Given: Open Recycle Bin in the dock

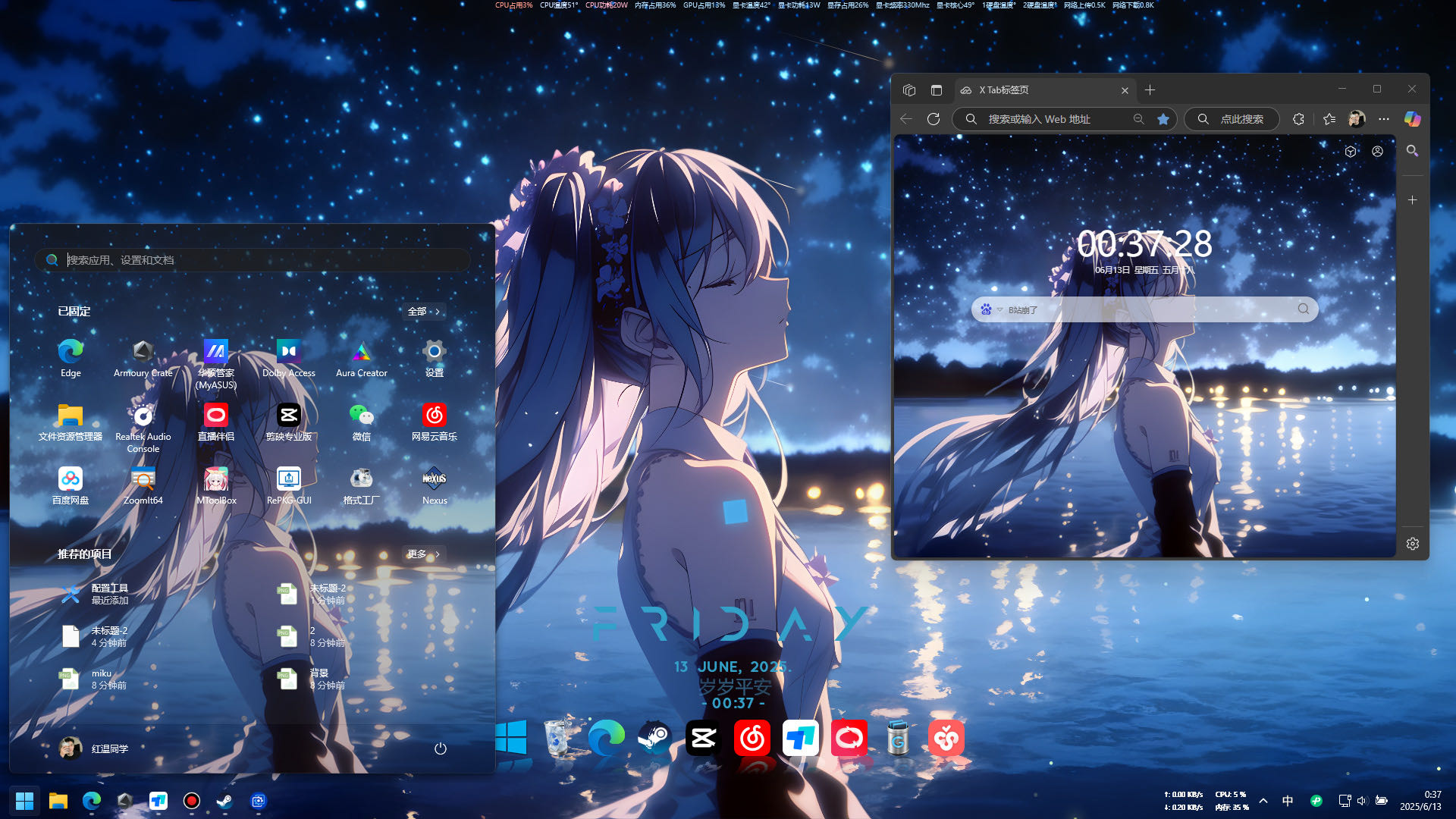Looking at the screenshot, I should point(558,738).
